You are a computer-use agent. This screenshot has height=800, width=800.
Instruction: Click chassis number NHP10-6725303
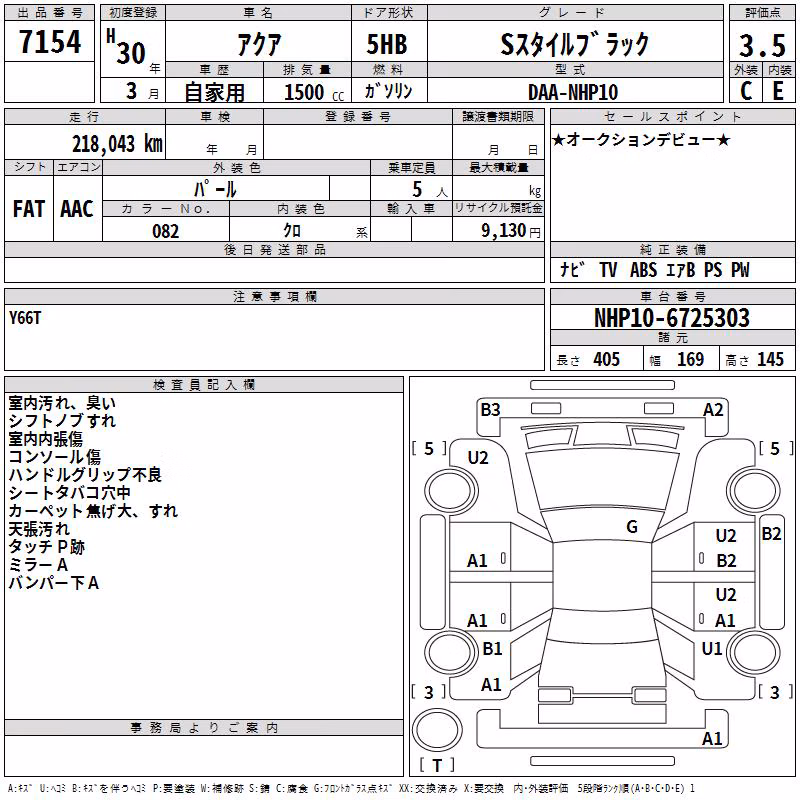tap(672, 318)
